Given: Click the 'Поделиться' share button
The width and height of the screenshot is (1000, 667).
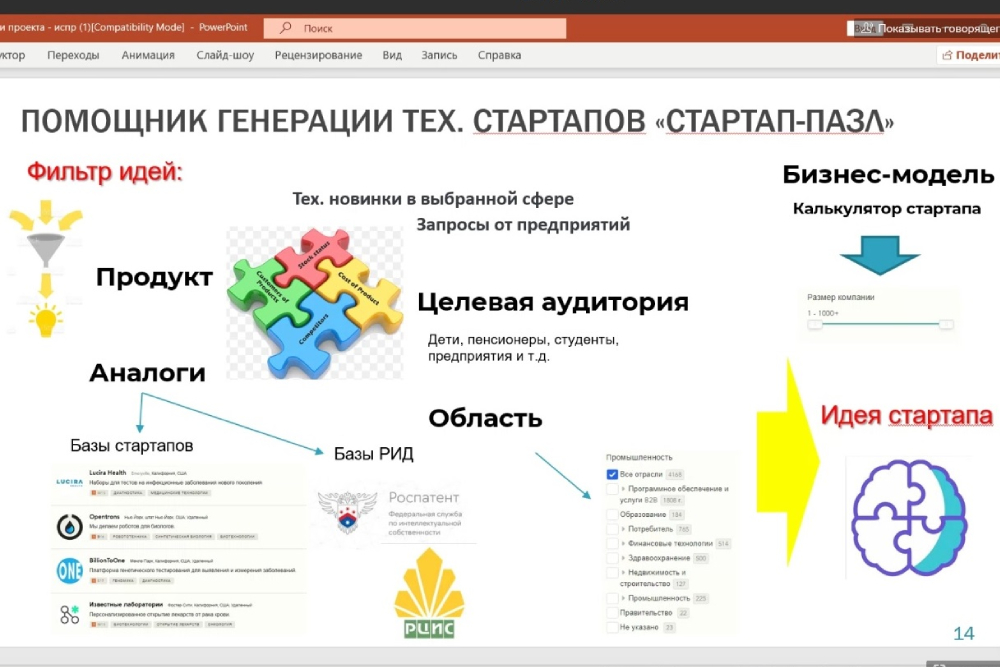Looking at the screenshot, I should click(970, 55).
